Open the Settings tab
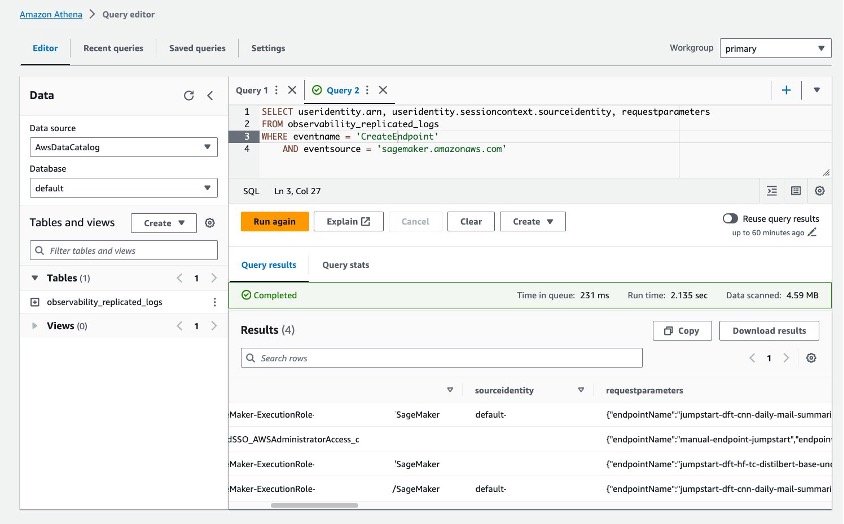844x524 pixels. pyautogui.click(x=268, y=48)
